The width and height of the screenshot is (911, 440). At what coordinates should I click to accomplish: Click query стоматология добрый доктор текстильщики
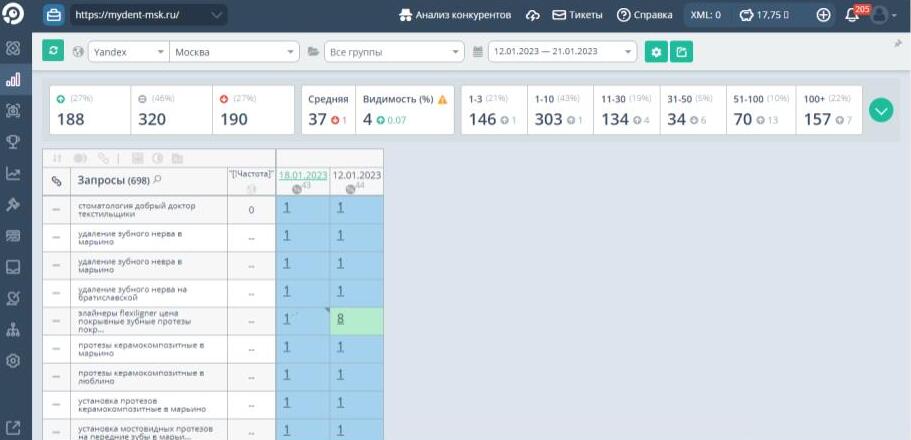pos(137,210)
